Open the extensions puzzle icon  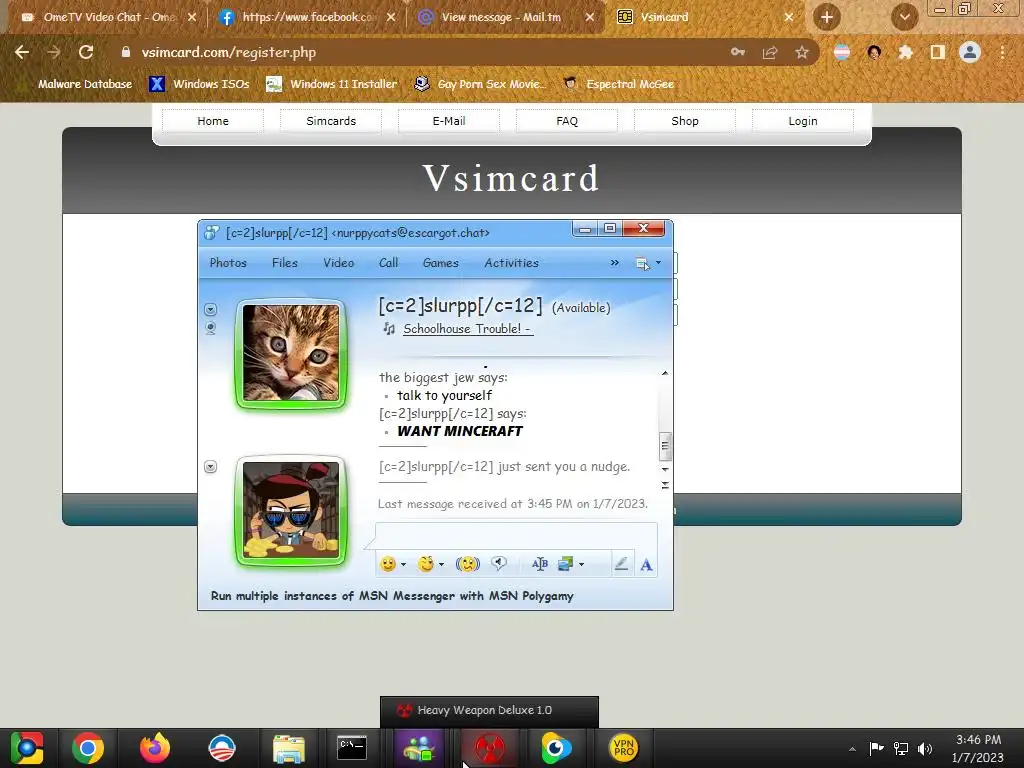(x=905, y=52)
